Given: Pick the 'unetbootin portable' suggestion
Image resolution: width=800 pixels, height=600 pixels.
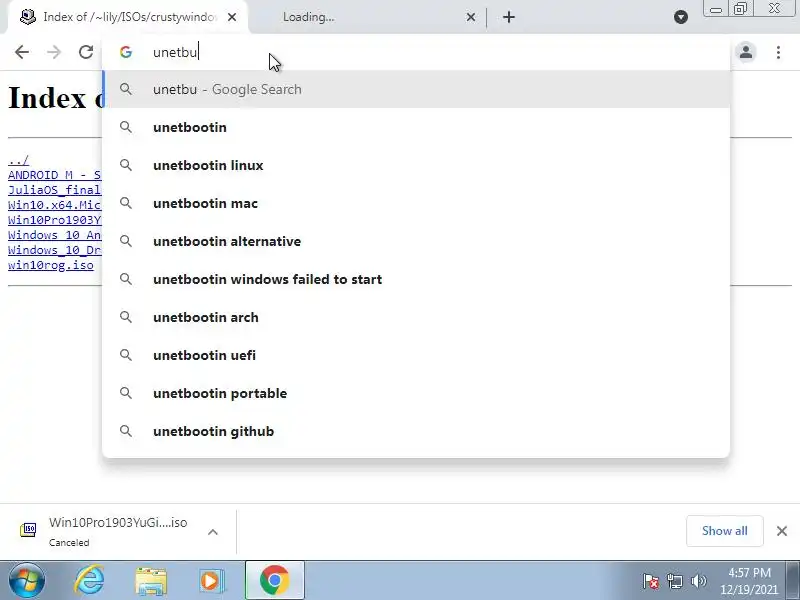Looking at the screenshot, I should pos(416,393).
